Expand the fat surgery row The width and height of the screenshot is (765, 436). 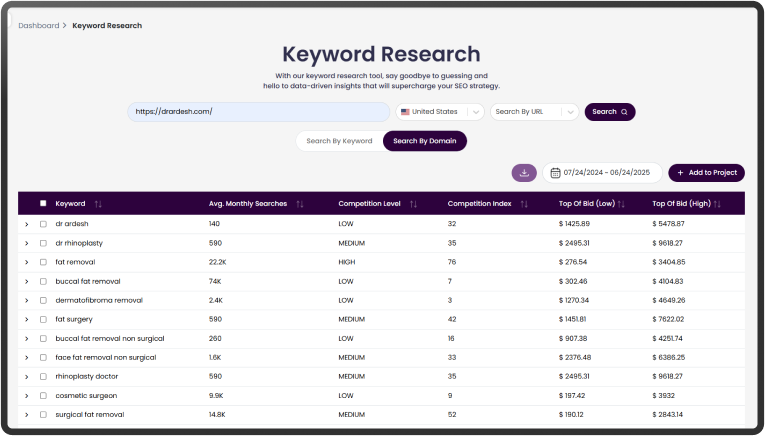pos(26,320)
